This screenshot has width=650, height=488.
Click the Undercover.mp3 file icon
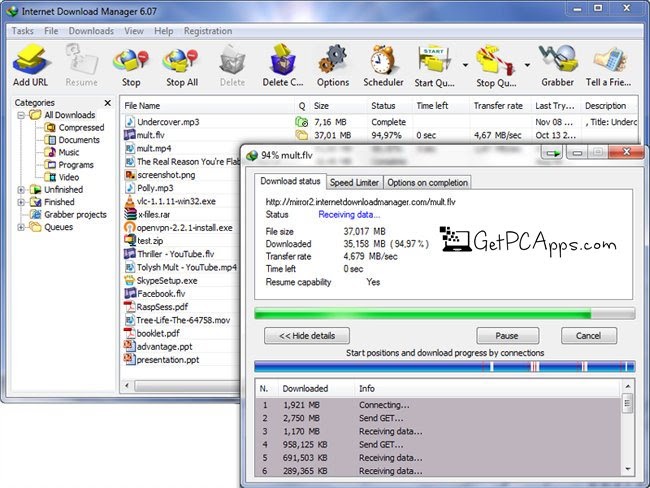pos(130,121)
